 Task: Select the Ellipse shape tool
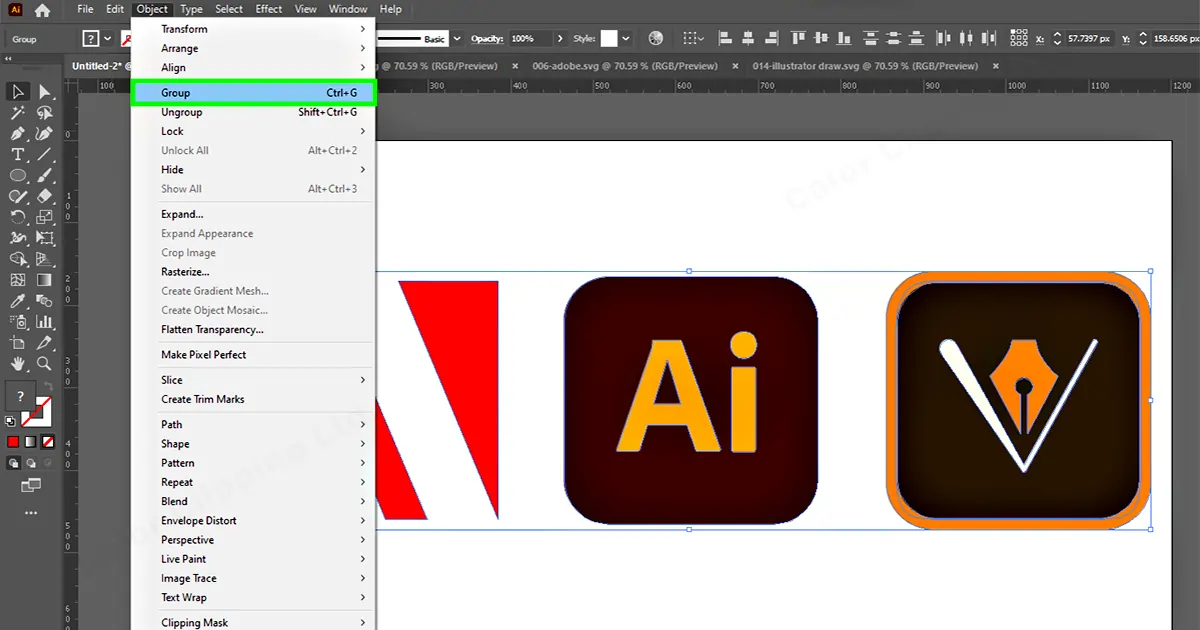(18, 176)
